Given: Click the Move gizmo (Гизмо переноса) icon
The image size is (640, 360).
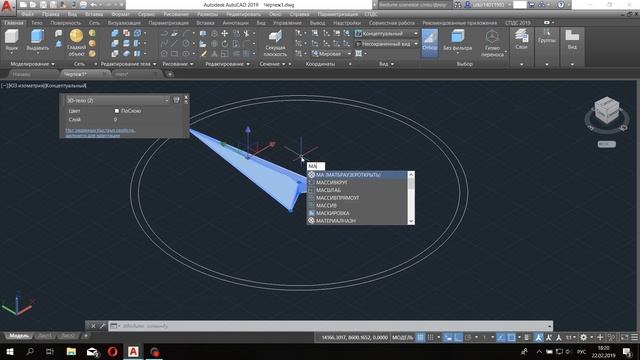Looking at the screenshot, I should click(492, 37).
